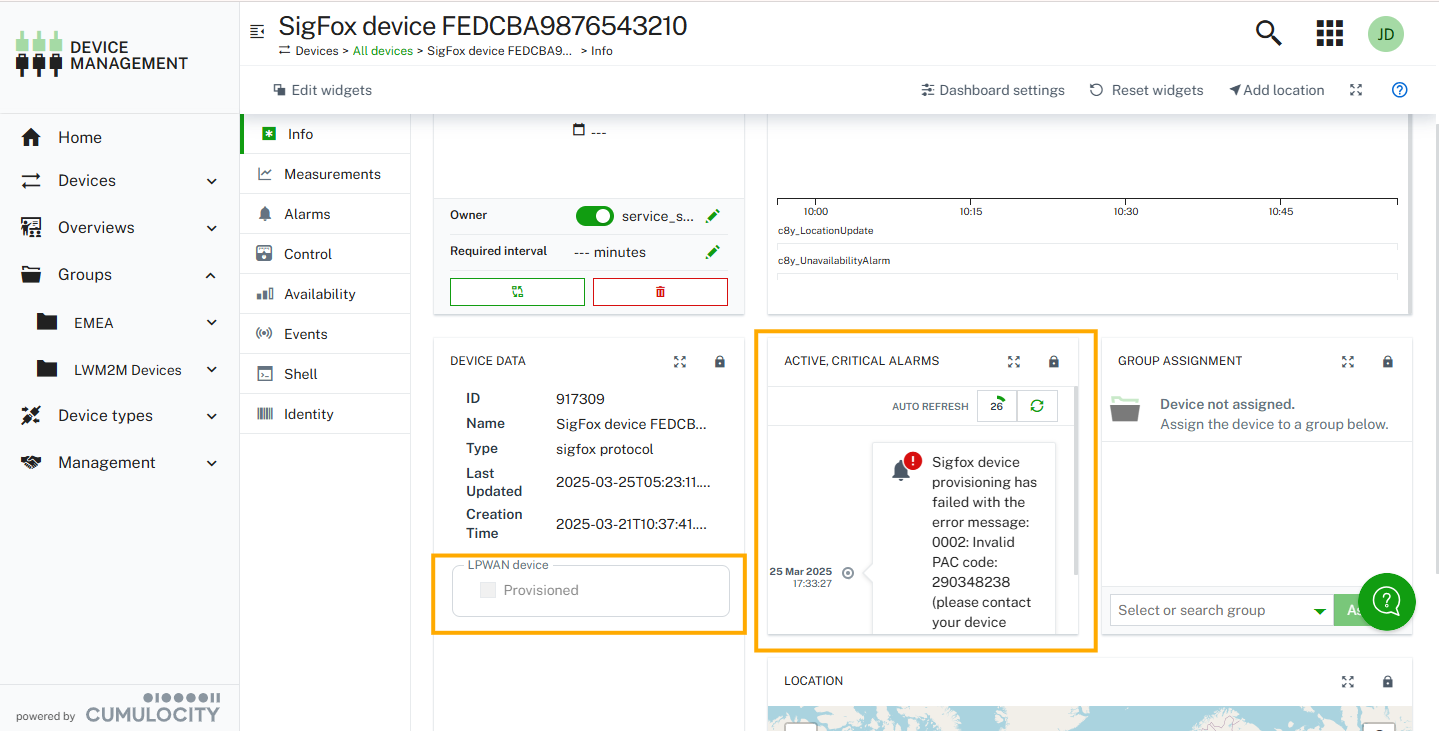The image size is (1439, 731).
Task: Toggle the auto refresh countdown button
Action: [997, 406]
